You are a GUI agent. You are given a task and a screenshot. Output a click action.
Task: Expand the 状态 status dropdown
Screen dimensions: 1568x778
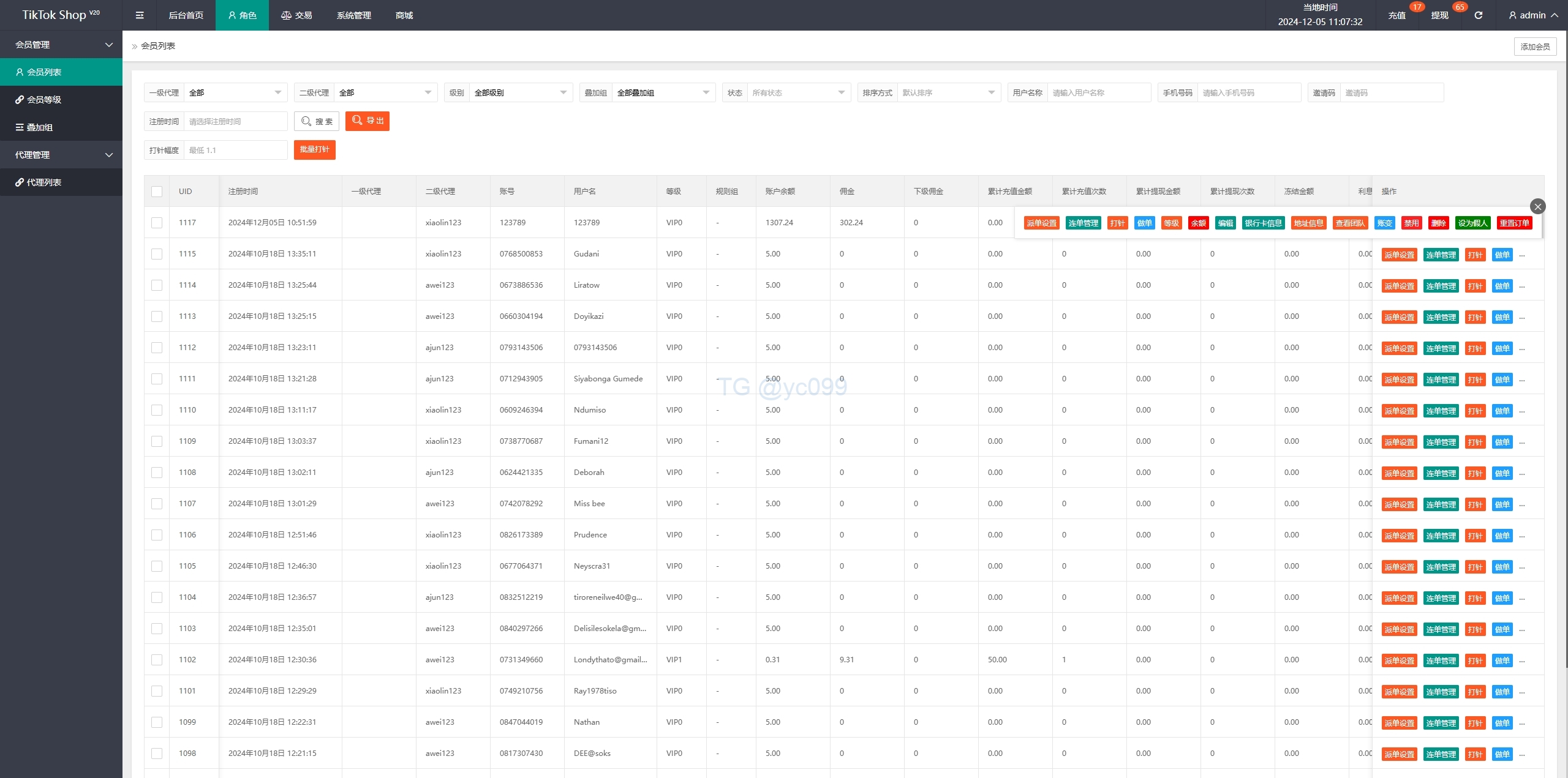[798, 92]
